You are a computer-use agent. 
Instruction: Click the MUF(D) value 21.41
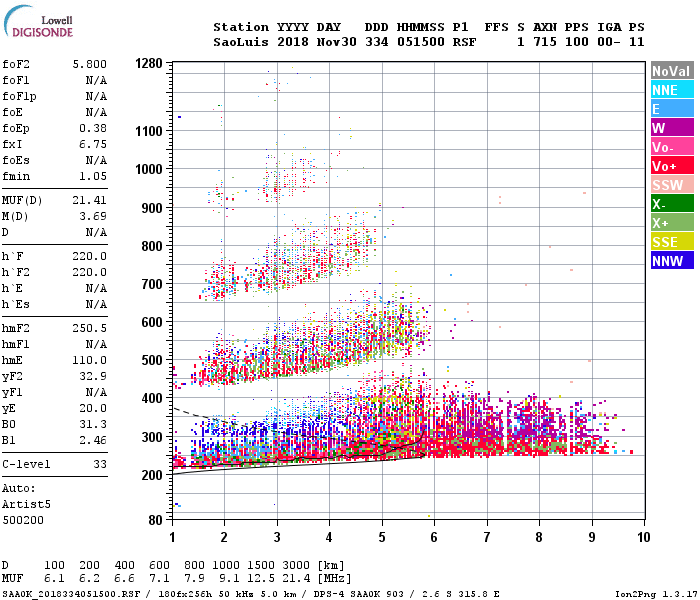click(90, 200)
